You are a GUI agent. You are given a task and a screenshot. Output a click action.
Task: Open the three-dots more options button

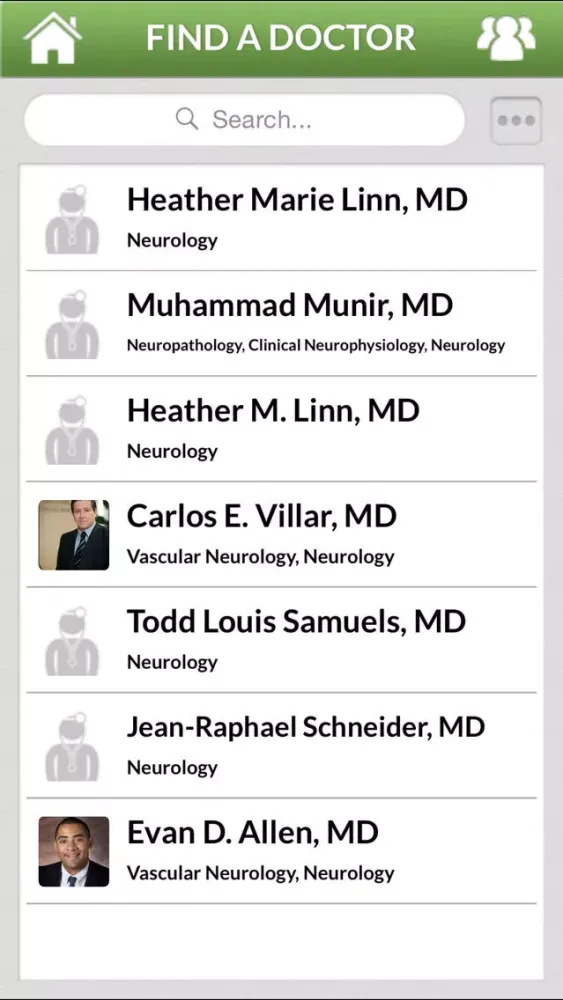[516, 120]
